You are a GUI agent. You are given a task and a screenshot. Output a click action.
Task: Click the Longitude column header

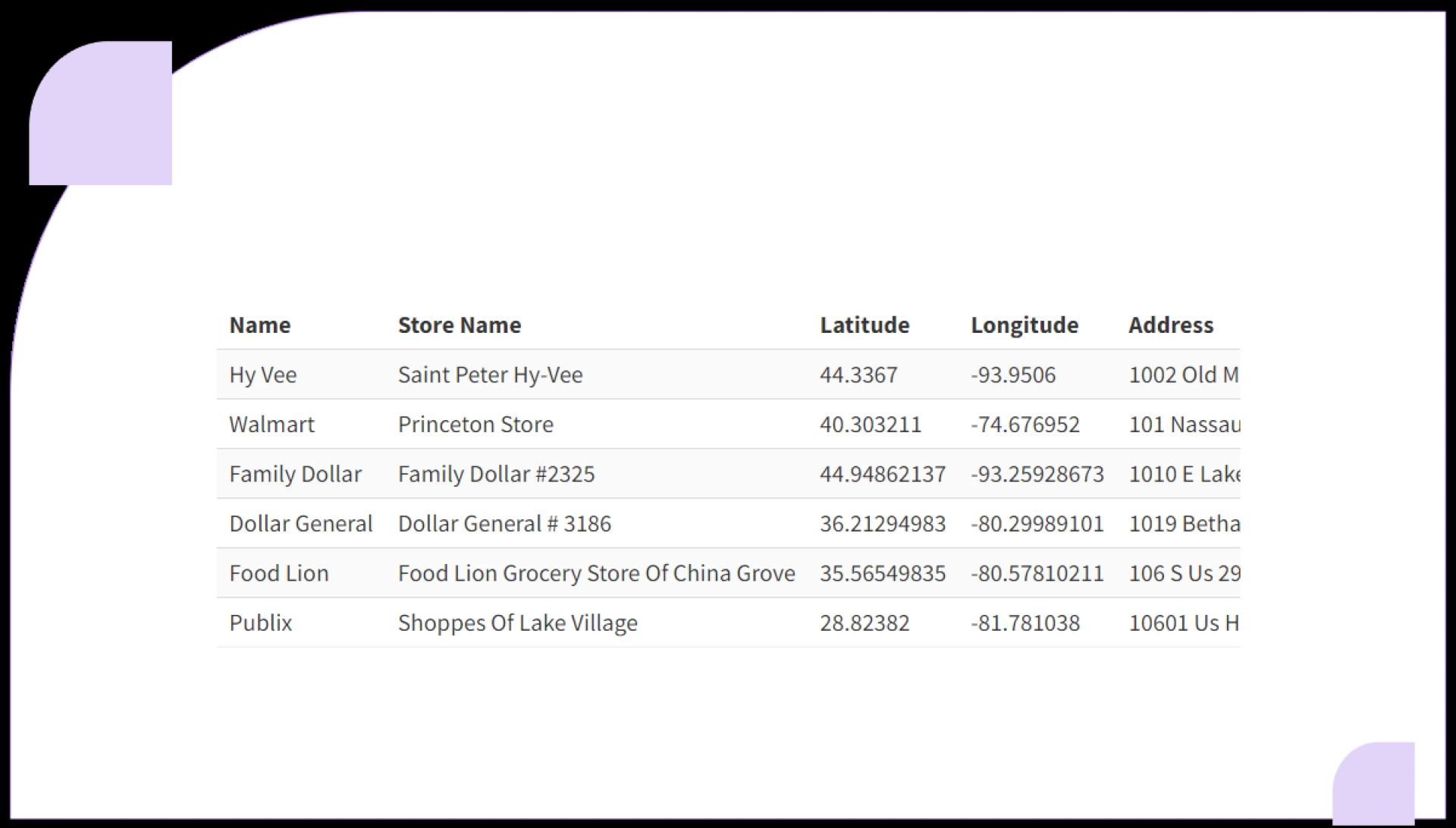pyautogui.click(x=1025, y=325)
